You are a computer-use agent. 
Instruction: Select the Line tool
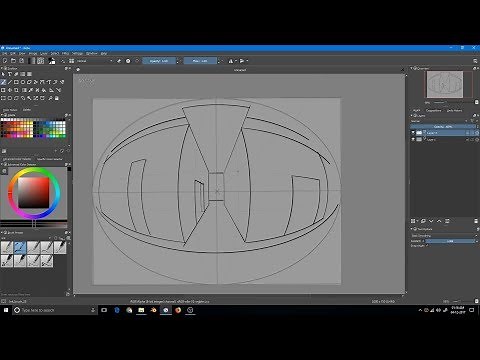10,82
